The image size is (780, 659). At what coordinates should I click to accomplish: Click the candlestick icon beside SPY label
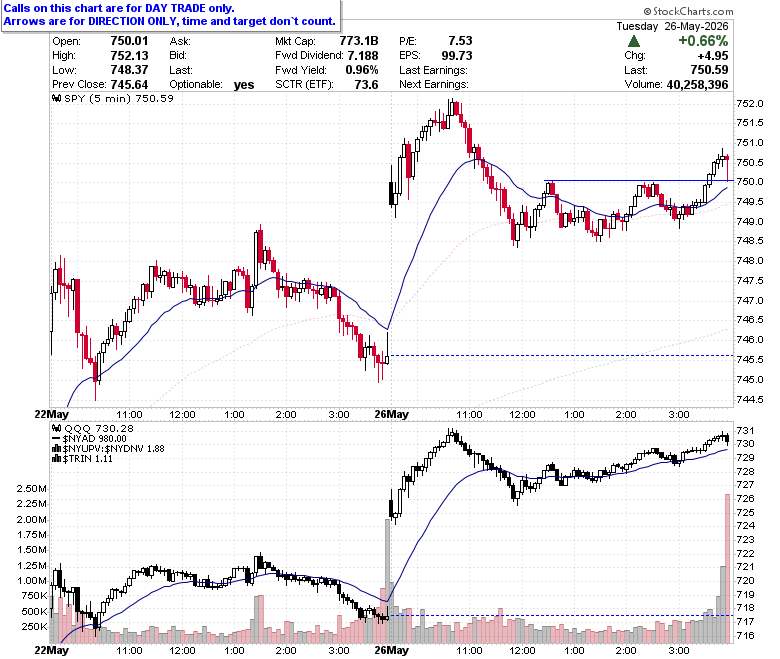pyautogui.click(x=57, y=98)
